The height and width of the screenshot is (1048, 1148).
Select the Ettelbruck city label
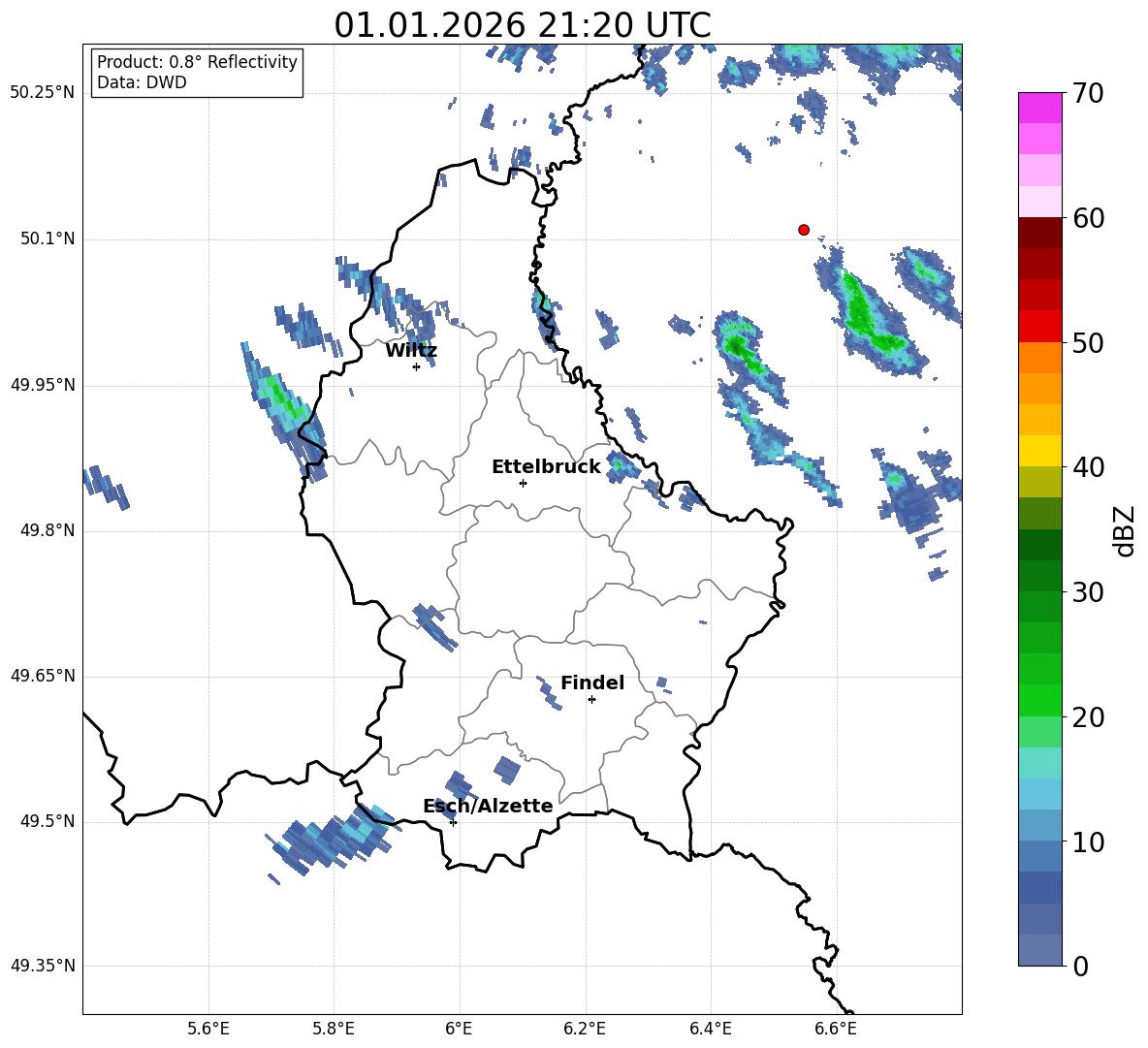pos(546,467)
